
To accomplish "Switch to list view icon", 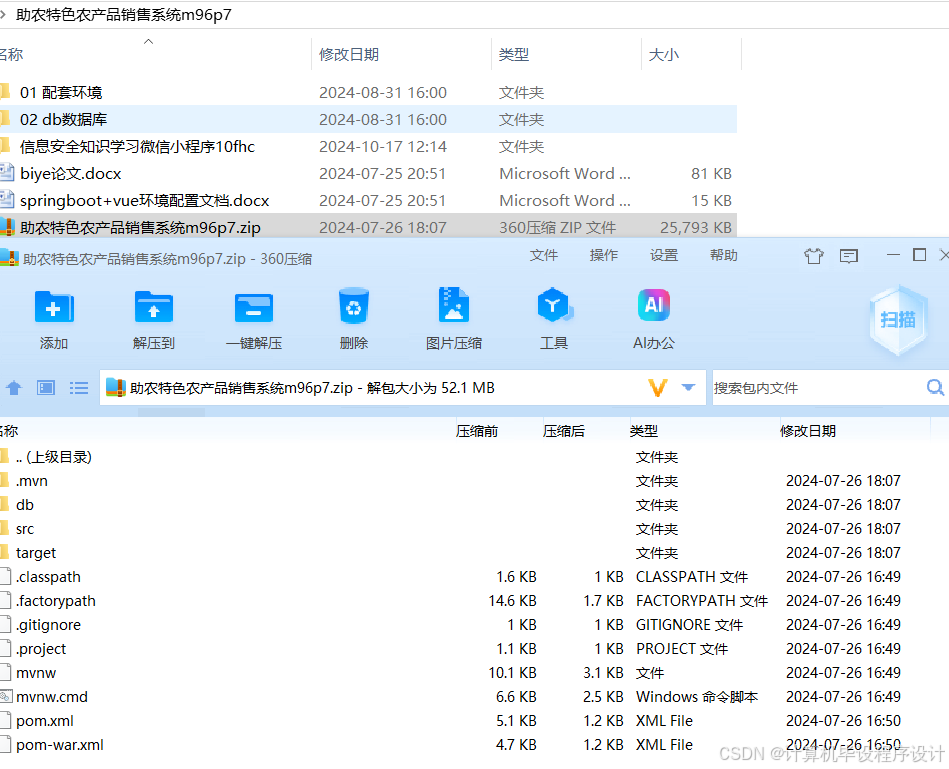I will coord(79,387).
